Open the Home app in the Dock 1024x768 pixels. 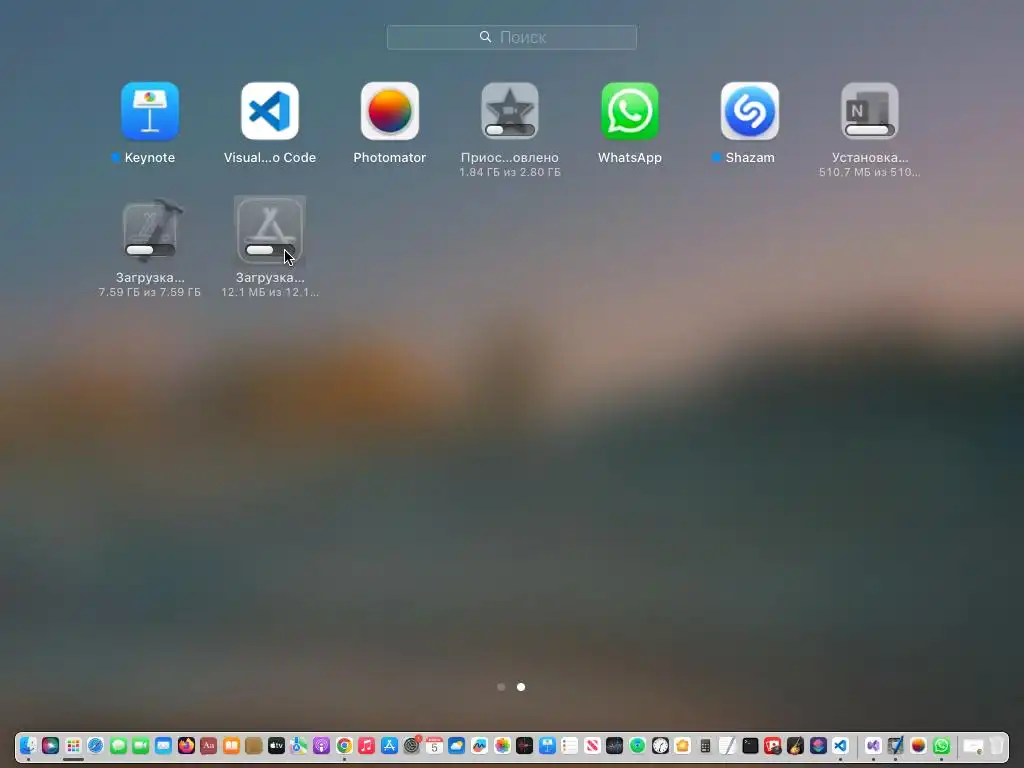(x=682, y=746)
